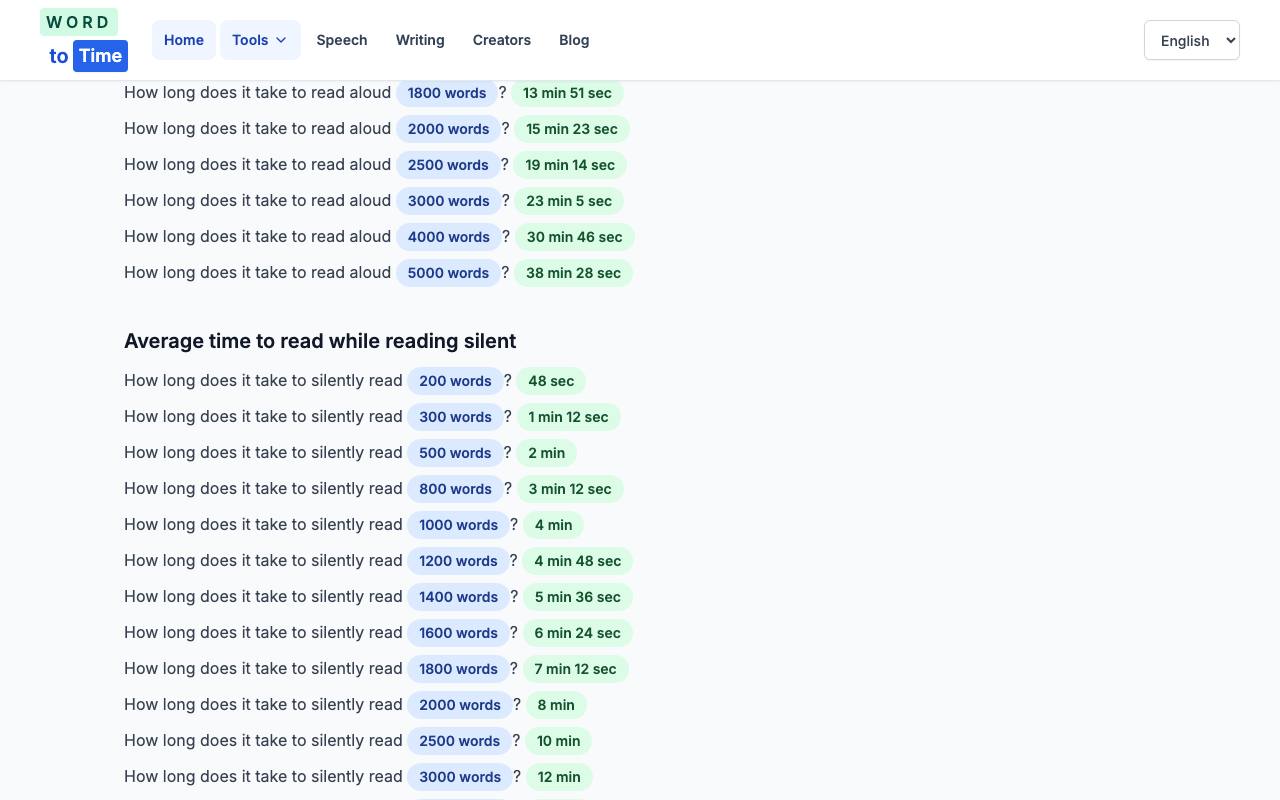Select the 1200 words silent read badge
The height and width of the screenshot is (800, 1280).
click(x=458, y=561)
